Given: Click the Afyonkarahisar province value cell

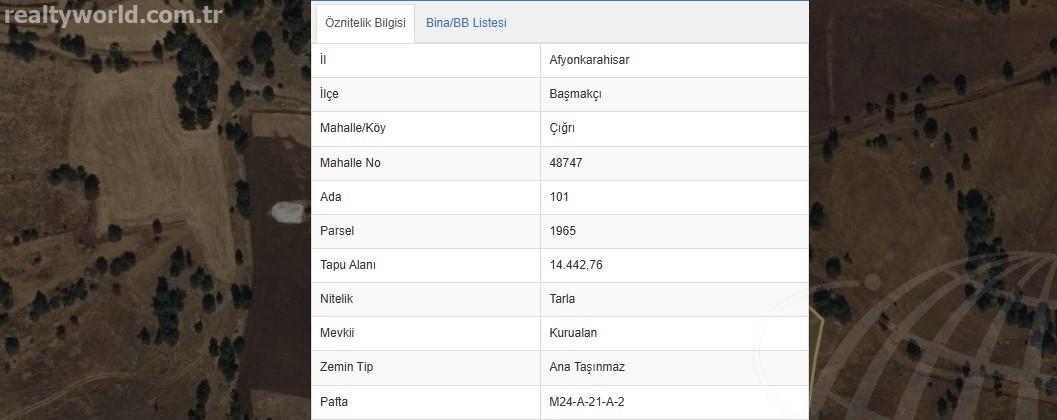Looking at the screenshot, I should [674, 60].
